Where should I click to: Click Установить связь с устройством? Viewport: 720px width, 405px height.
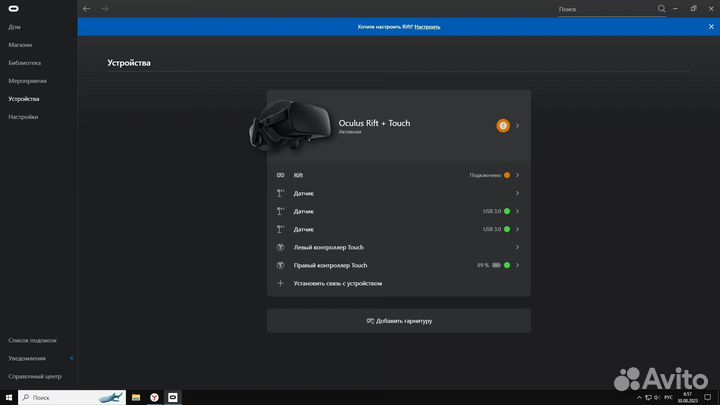pyautogui.click(x=338, y=283)
